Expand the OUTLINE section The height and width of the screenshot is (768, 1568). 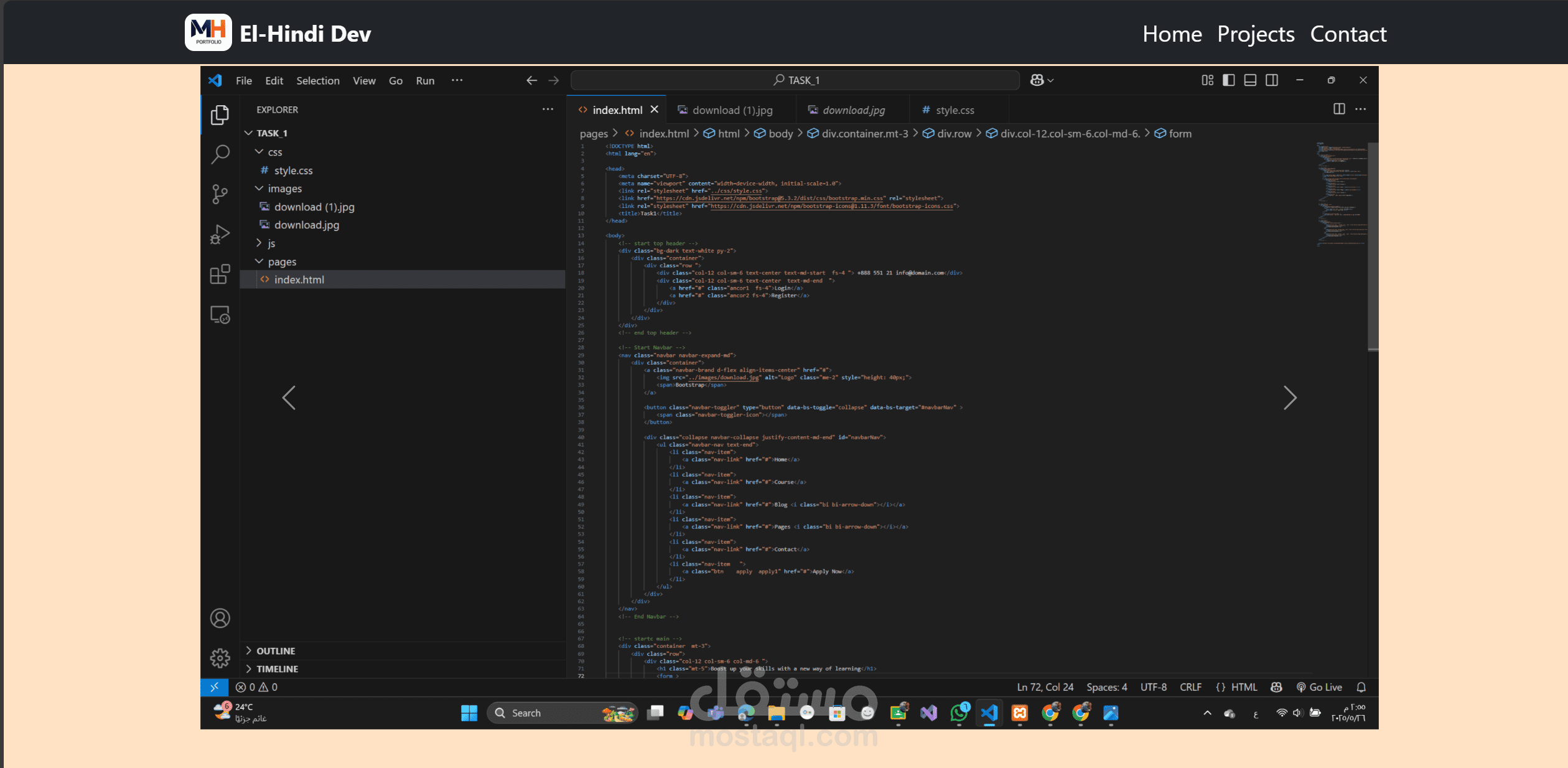tap(276, 651)
